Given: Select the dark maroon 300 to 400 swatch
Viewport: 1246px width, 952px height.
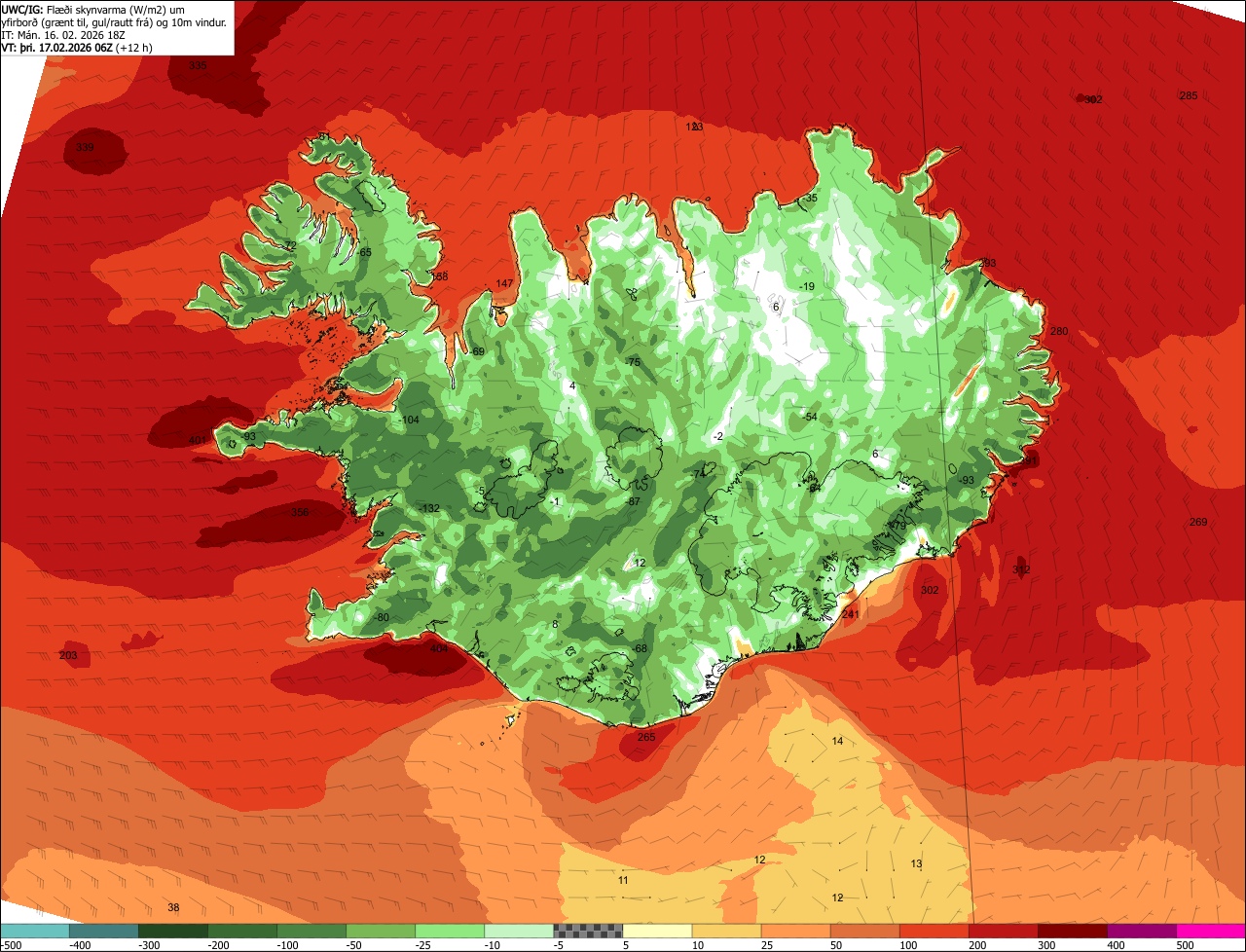Looking at the screenshot, I should coord(1073,931).
